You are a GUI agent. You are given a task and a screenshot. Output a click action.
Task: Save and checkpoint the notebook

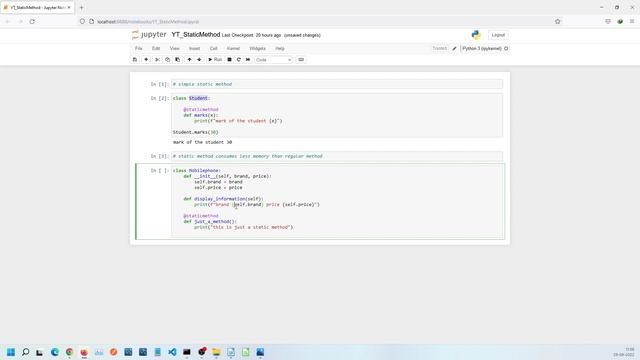click(x=135, y=60)
